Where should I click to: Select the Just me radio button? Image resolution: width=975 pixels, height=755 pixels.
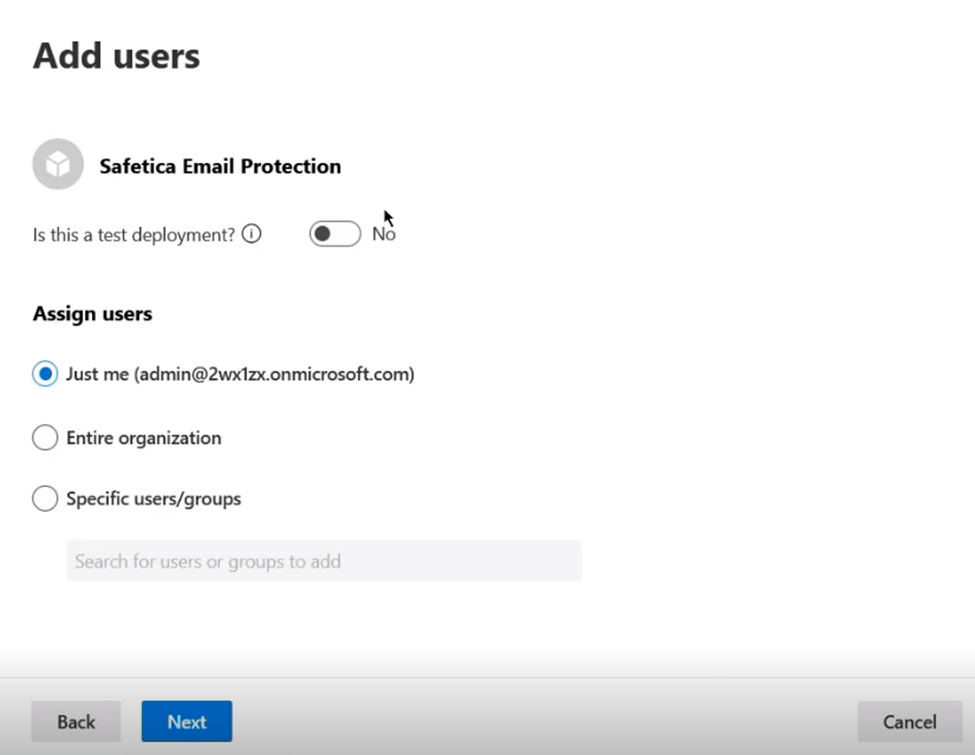click(x=44, y=373)
